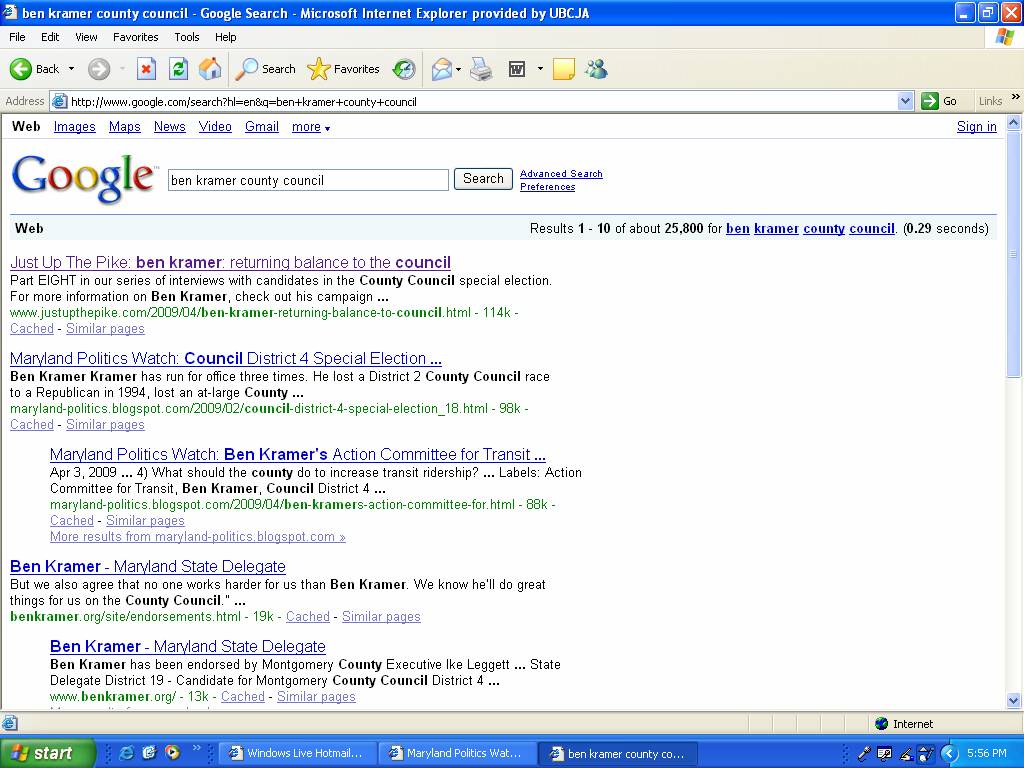
Task: Expand Google's more menu
Action: pos(311,127)
